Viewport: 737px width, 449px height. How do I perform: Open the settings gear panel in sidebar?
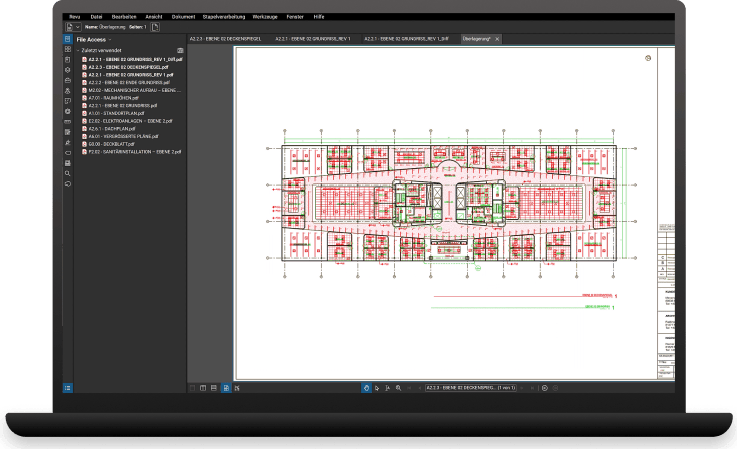[x=68, y=111]
